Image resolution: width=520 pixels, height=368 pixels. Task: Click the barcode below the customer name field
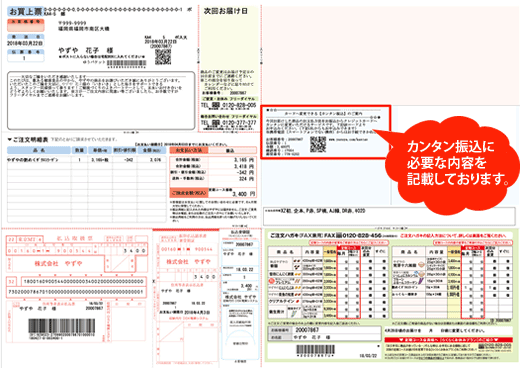(x=315, y=349)
